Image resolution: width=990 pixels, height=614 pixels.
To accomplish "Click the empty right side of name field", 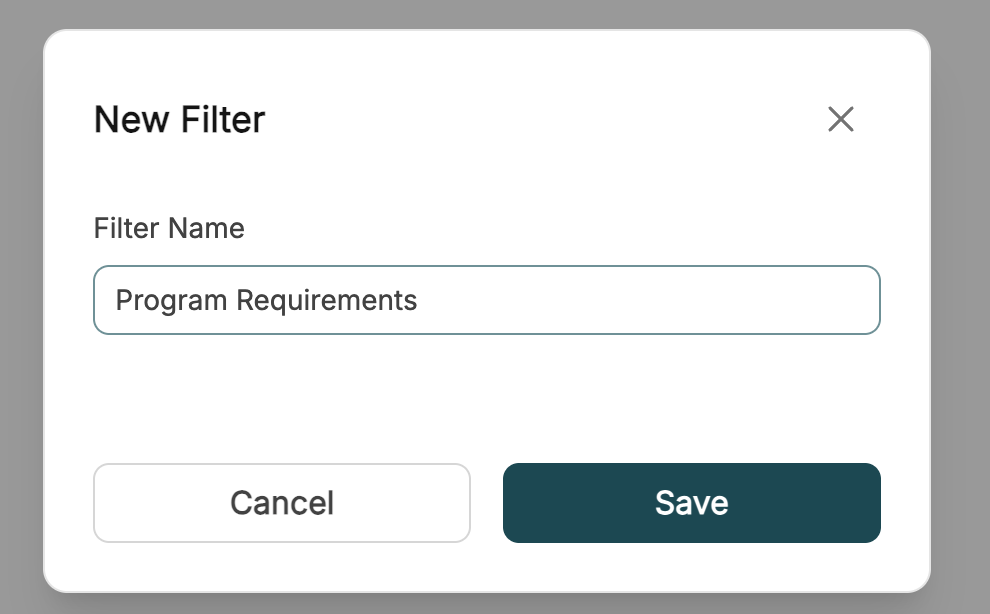I will coord(650,300).
